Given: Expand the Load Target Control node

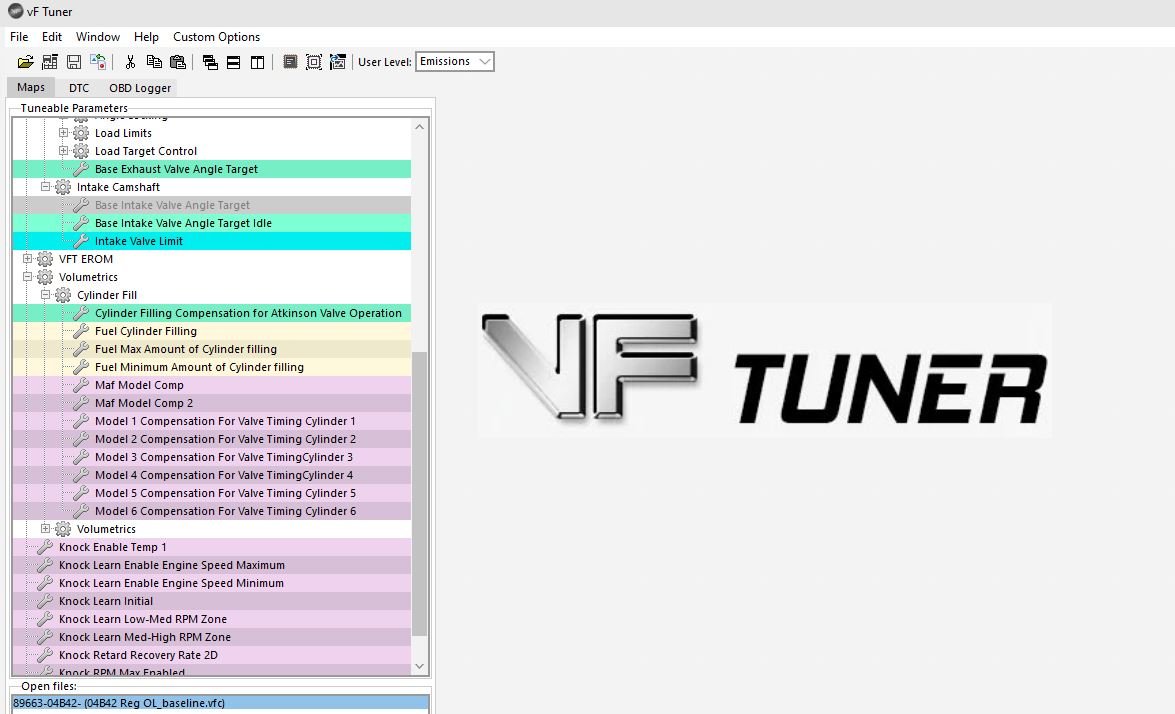Looking at the screenshot, I should pos(64,151).
